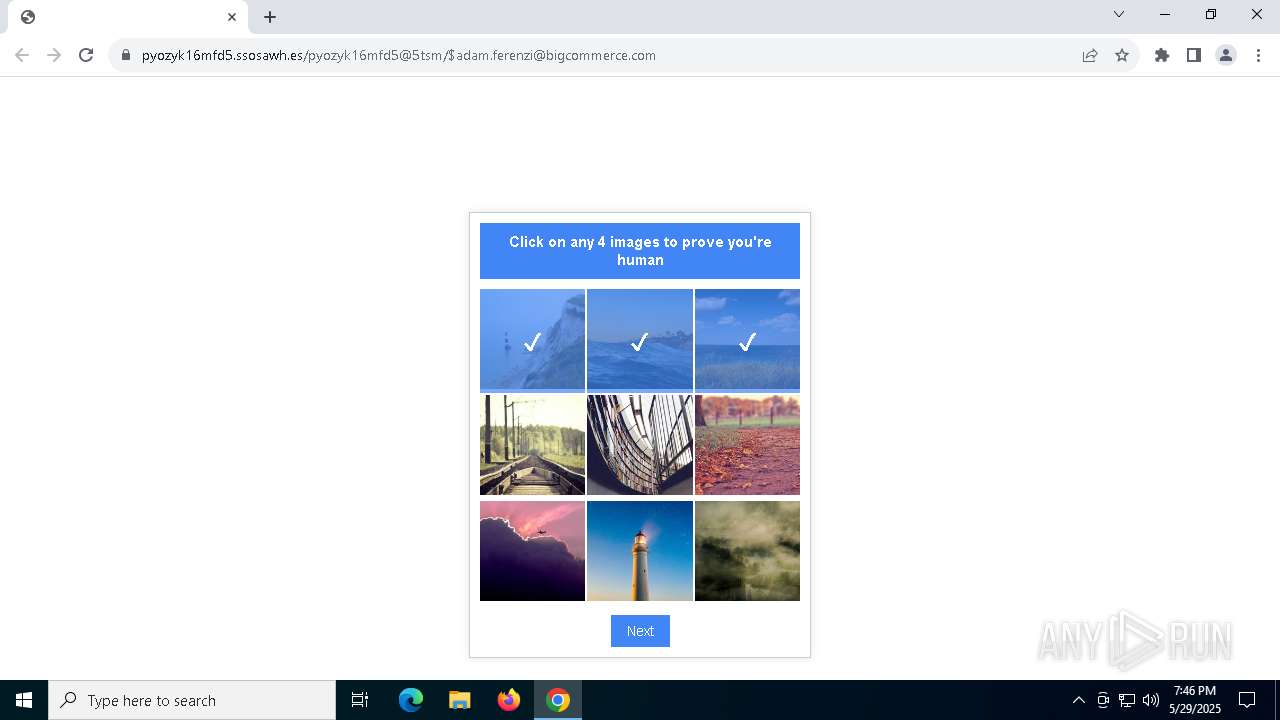Open File Explorer from taskbar
The width and height of the screenshot is (1280, 720).
tap(459, 700)
